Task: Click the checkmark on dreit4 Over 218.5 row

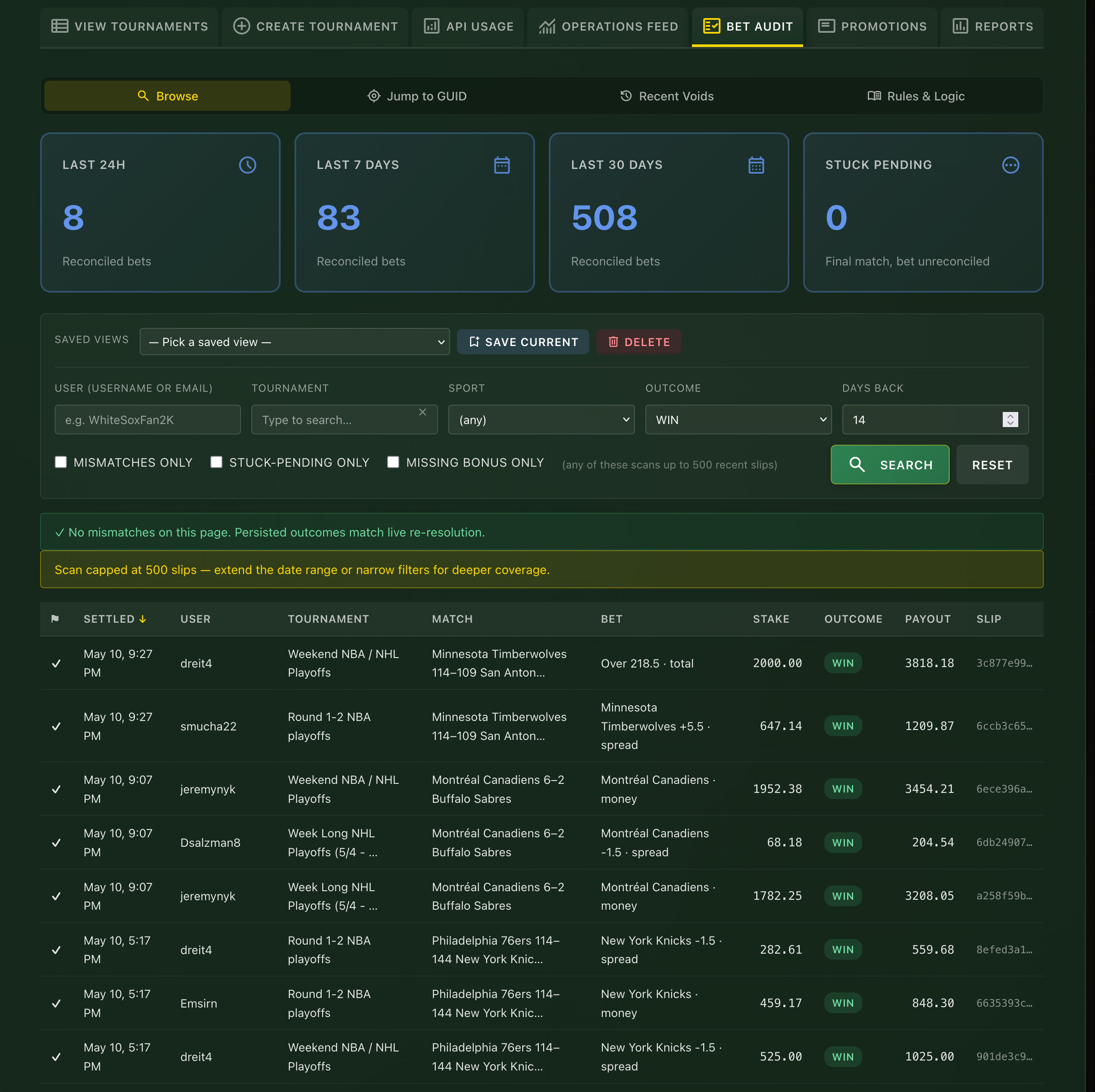Action: (x=56, y=663)
